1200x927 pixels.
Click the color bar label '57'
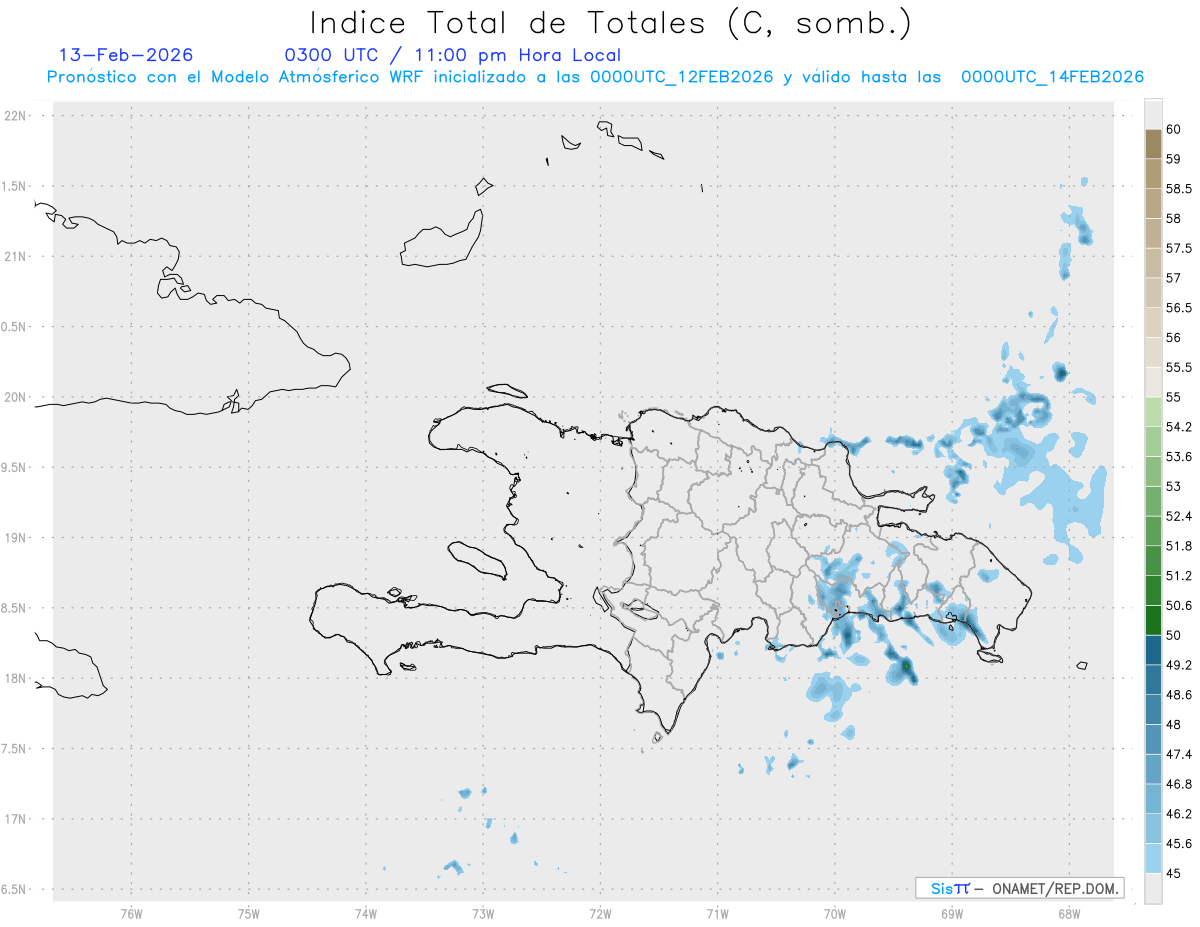1174,278
